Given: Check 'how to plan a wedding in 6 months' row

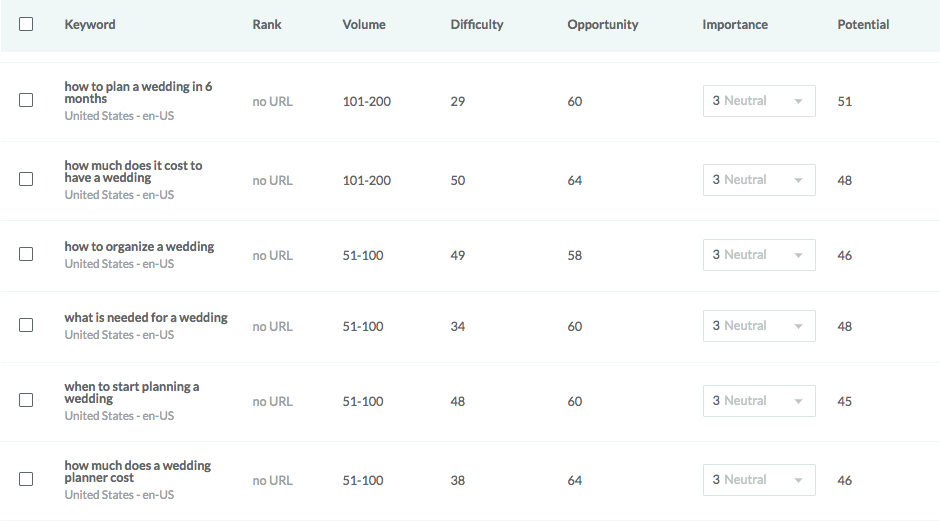Looking at the screenshot, I should [x=26, y=100].
